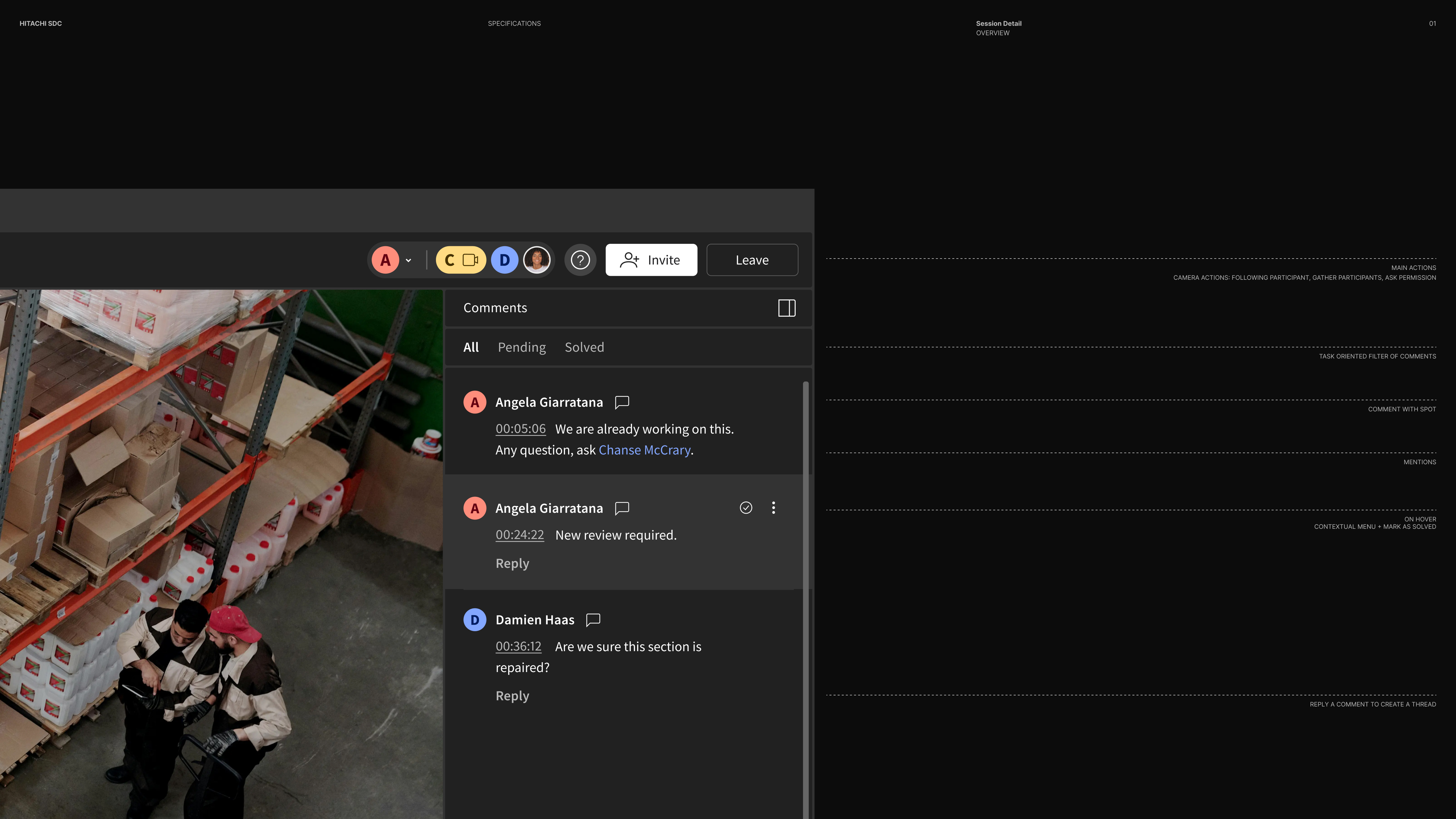Viewport: 1456px width, 819px height.
Task: Jump to timestamp 00:24:22
Action: pos(520,535)
